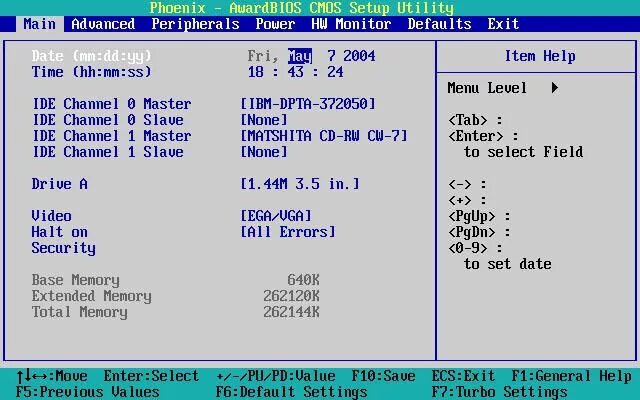The height and width of the screenshot is (400, 640).
Task: Click the 262144K total memory value
Action: (291, 312)
